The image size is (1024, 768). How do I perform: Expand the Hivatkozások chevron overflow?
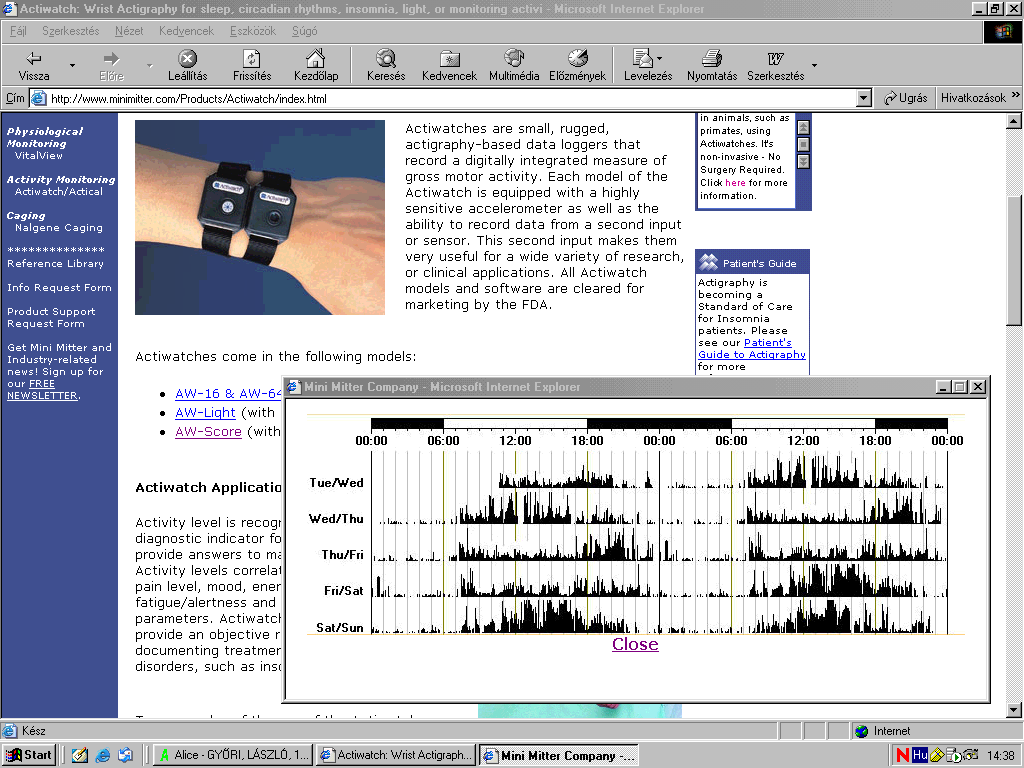[x=1016, y=95]
